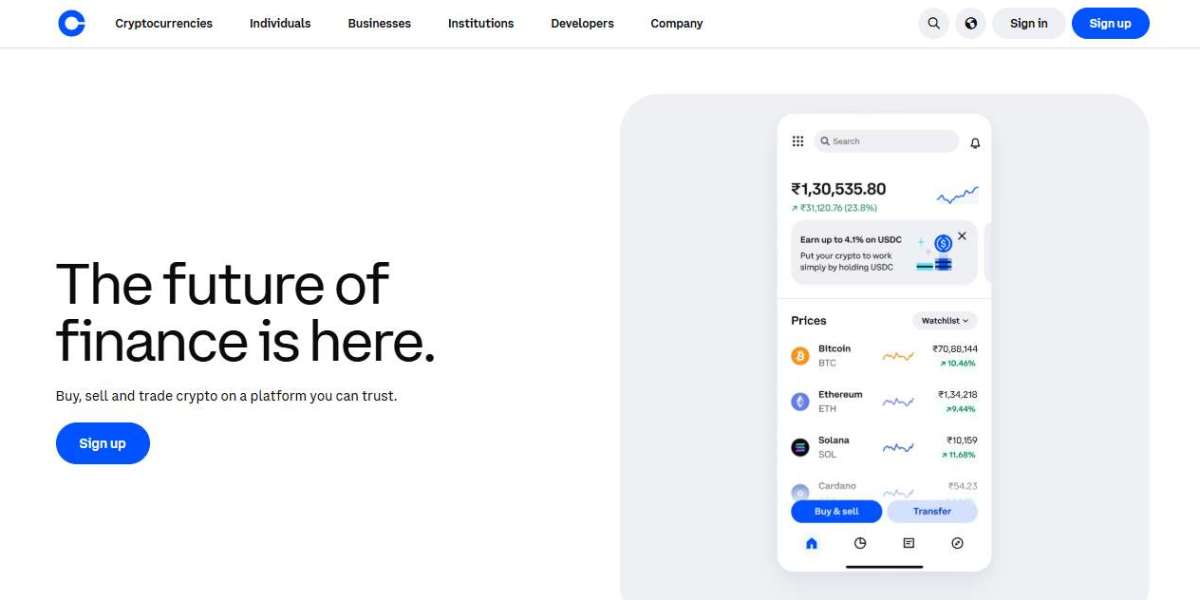Dismiss the USDC earn promo card
This screenshot has height=600, width=1200.
click(962, 236)
